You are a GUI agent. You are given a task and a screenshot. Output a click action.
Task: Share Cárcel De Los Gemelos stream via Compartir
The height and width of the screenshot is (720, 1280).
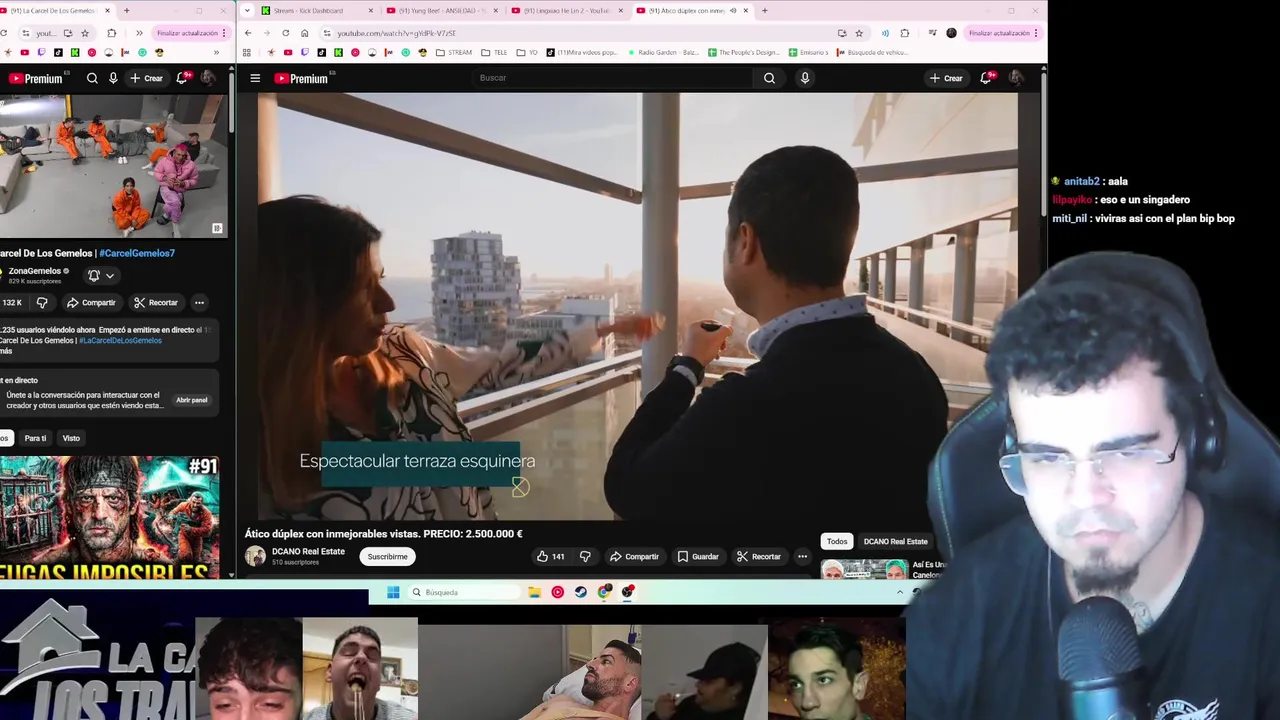[x=91, y=302]
